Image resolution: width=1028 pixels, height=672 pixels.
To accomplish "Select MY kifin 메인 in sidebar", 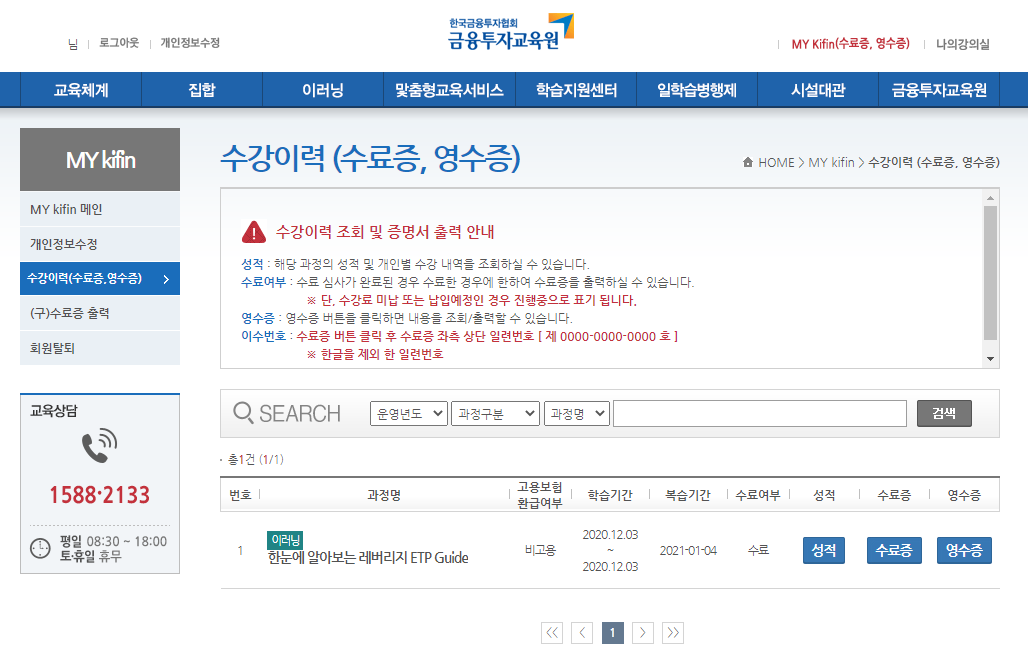I will [x=100, y=209].
